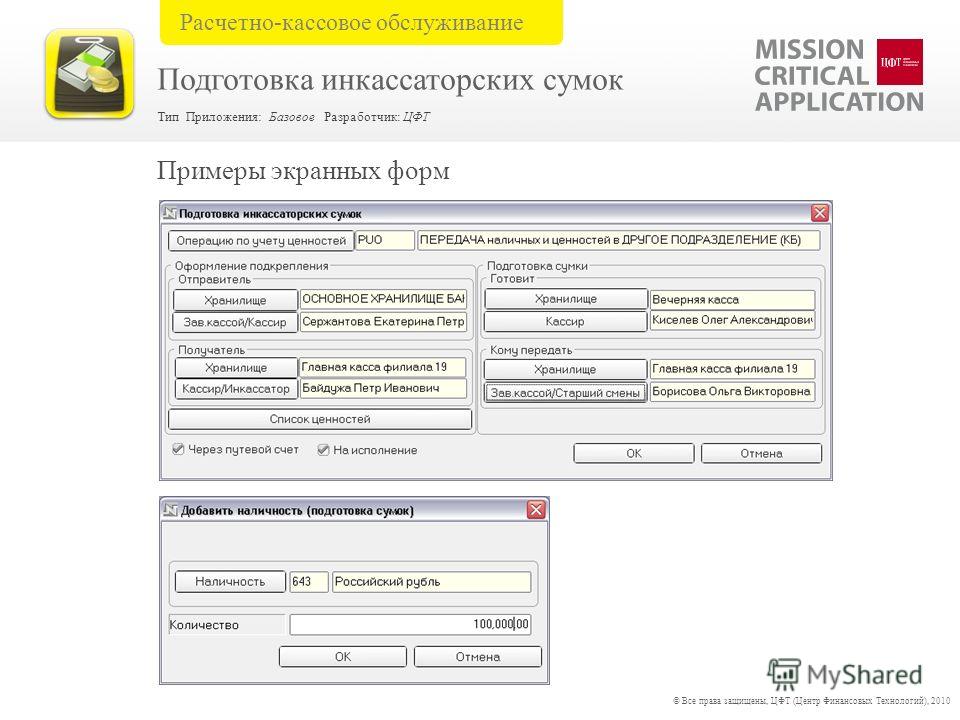Image resolution: width=960 pixels, height=720 pixels.
Task: Click the 'Киселев Олег Александрович' field
Action: [x=732, y=320]
